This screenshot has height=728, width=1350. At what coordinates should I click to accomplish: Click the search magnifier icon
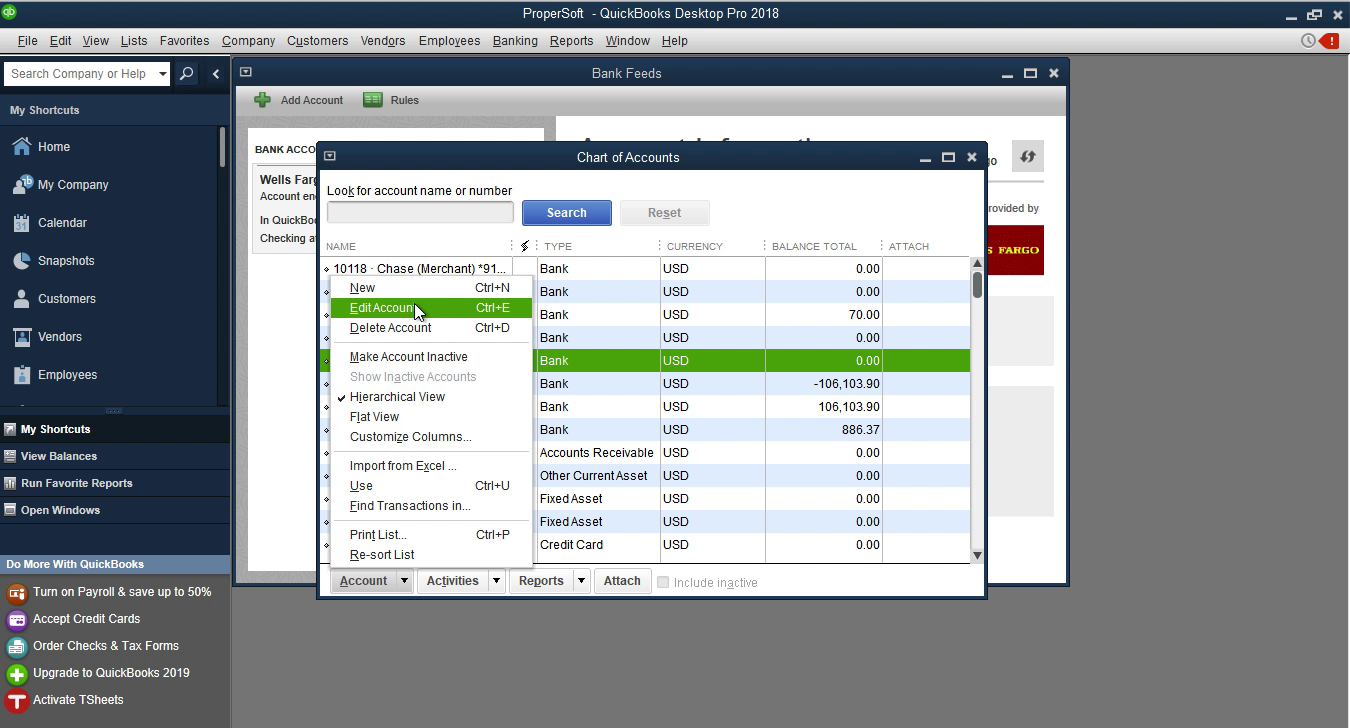186,74
